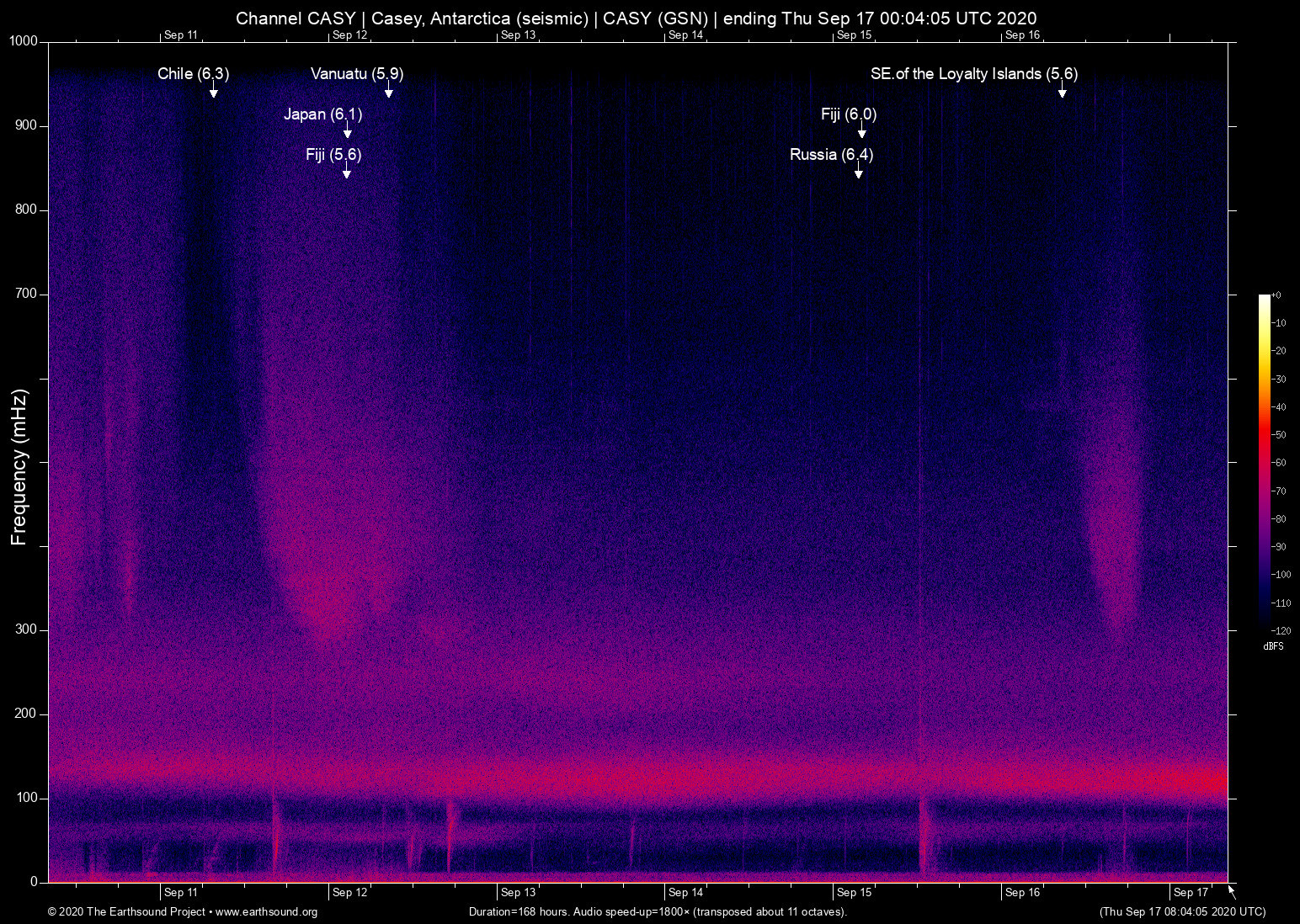
Task: Select the Sep 11 top axis label
Action: tap(182, 35)
